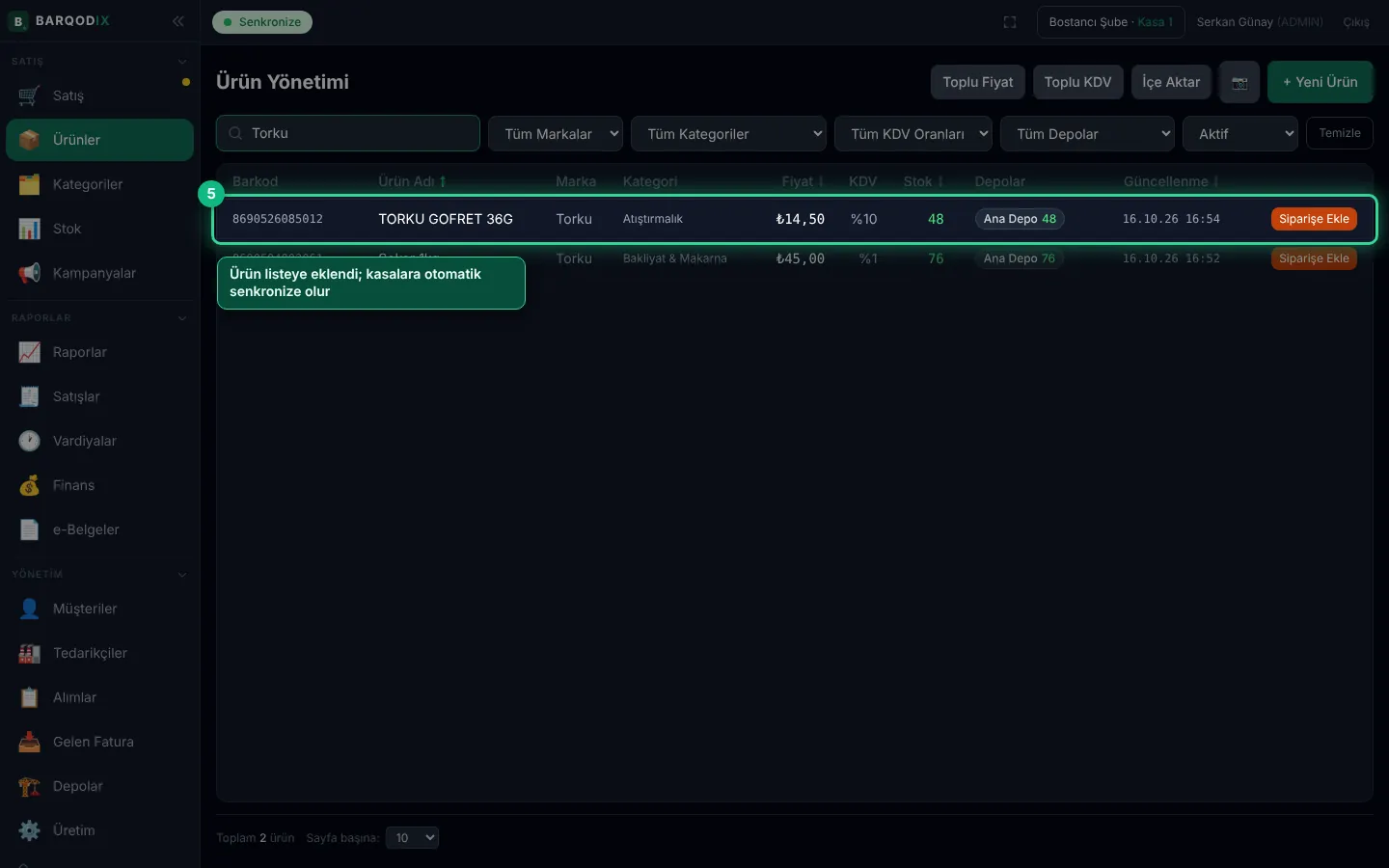
Task: Toggle fullscreen mode icon in header
Action: (1010, 22)
